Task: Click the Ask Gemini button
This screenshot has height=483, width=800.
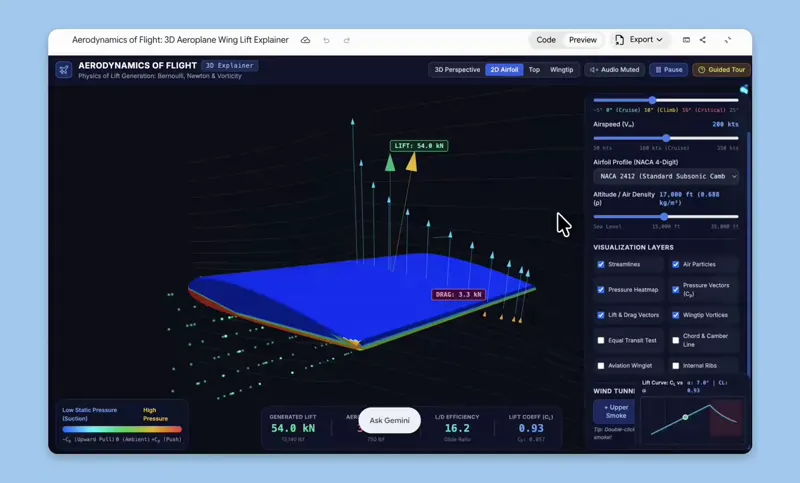Action: tap(390, 420)
